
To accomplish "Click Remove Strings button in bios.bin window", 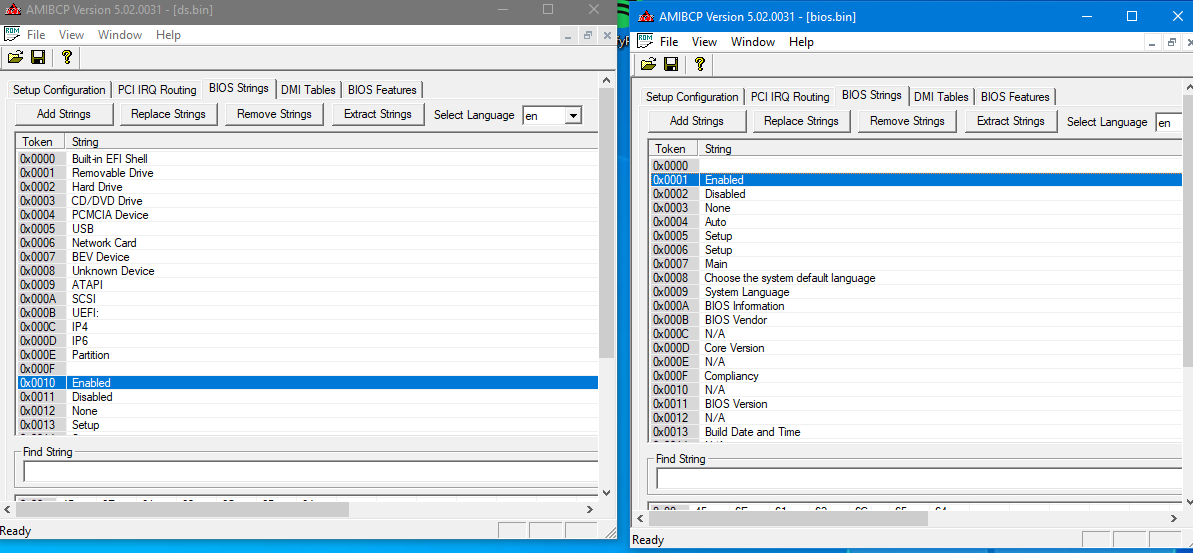I will point(907,121).
